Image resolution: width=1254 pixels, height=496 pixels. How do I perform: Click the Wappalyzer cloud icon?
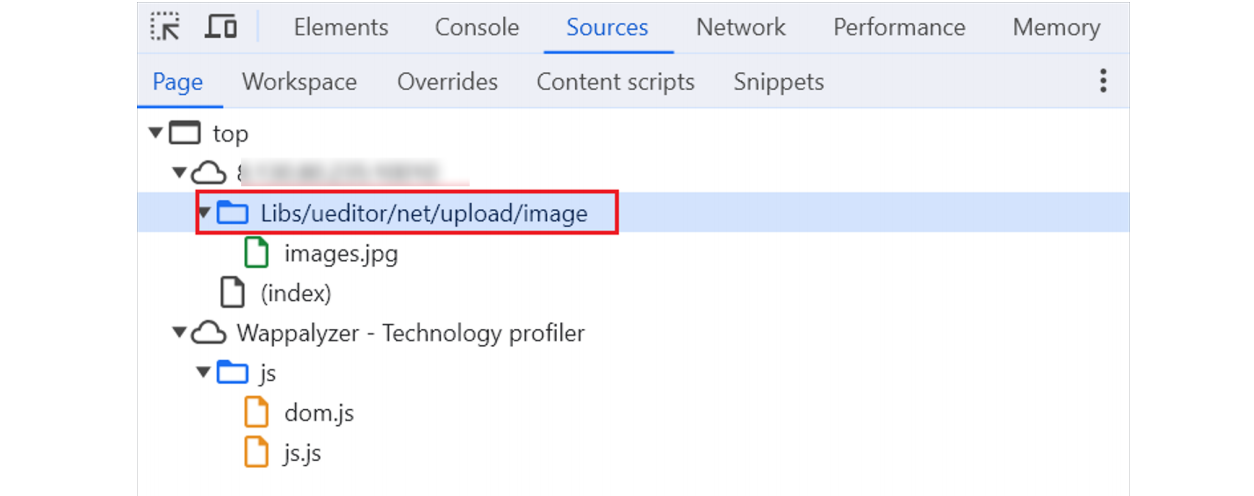208,333
